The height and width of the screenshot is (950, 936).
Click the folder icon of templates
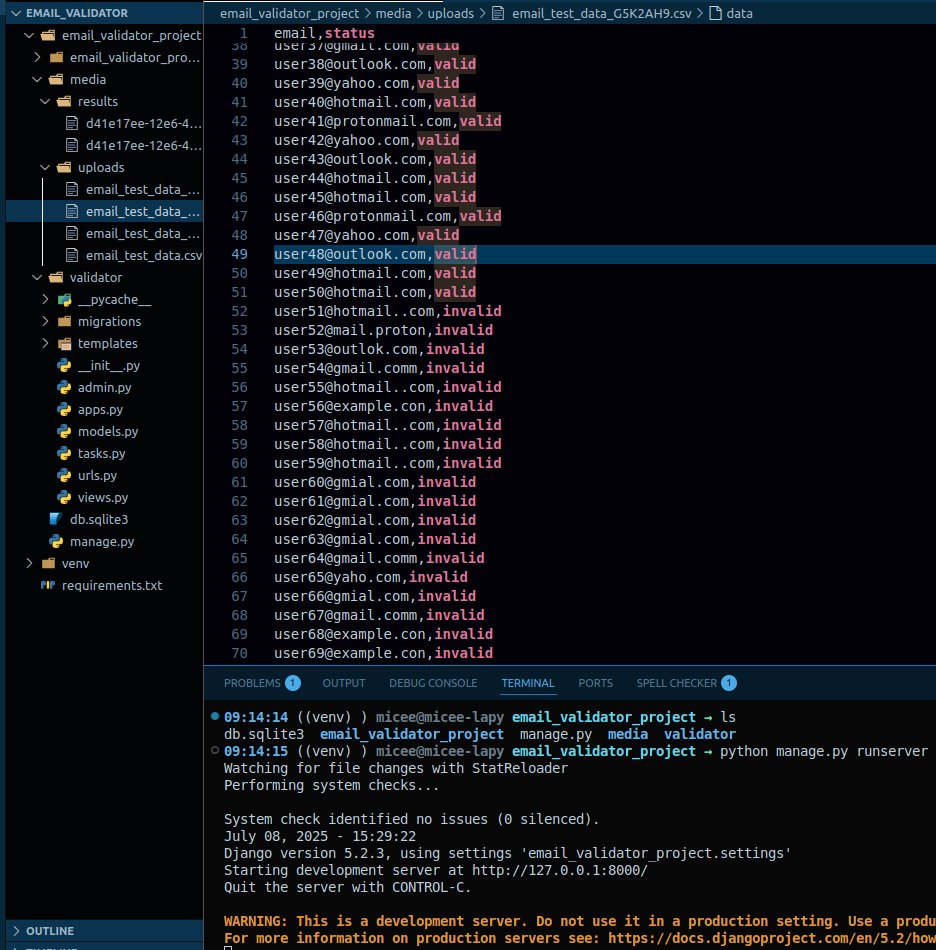(64, 344)
